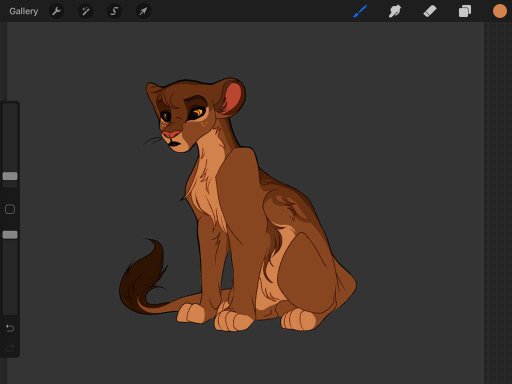
Task: Click the brush opacity slider handle
Action: 10,235
